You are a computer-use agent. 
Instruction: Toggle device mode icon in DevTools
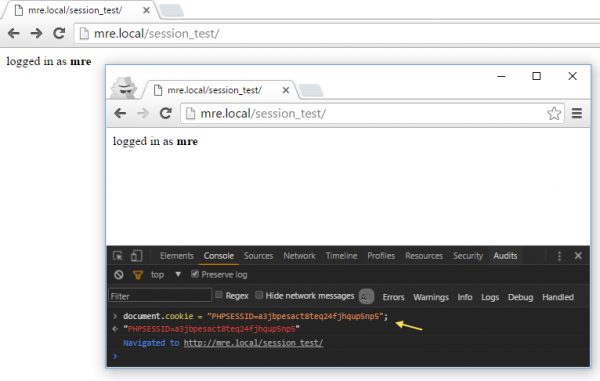tap(136, 256)
